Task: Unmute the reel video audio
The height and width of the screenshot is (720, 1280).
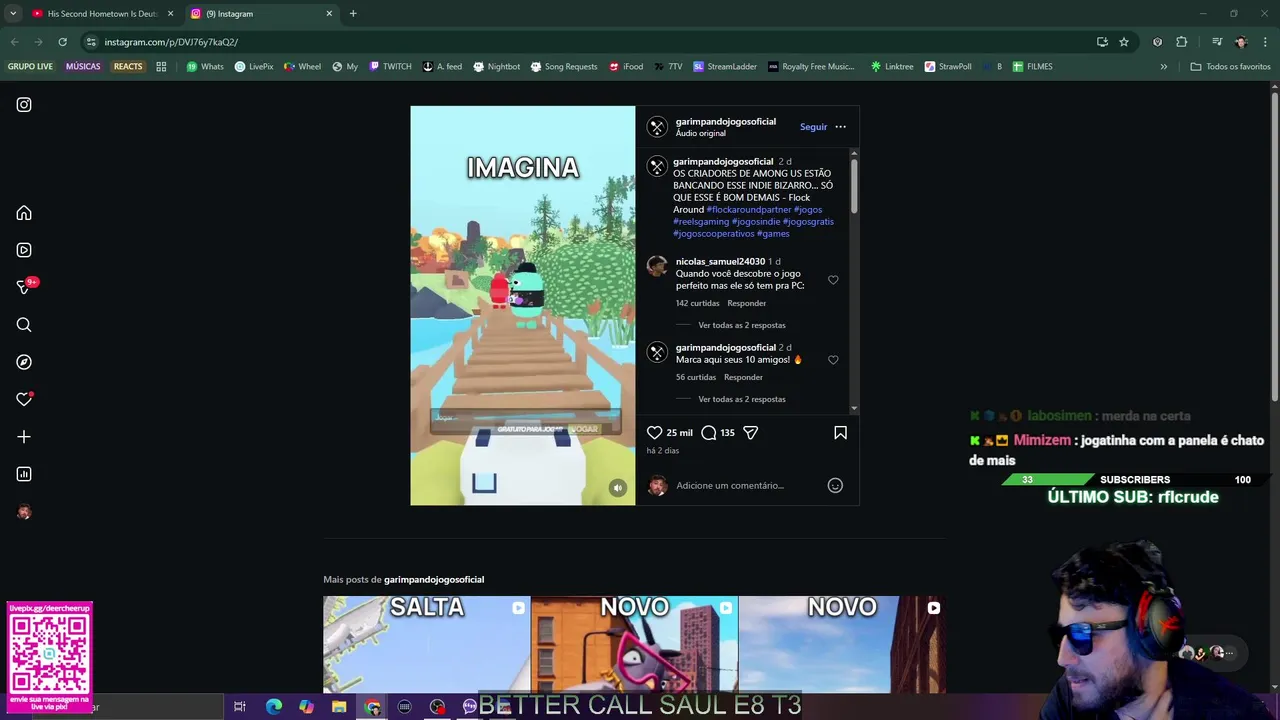Action: click(x=618, y=488)
